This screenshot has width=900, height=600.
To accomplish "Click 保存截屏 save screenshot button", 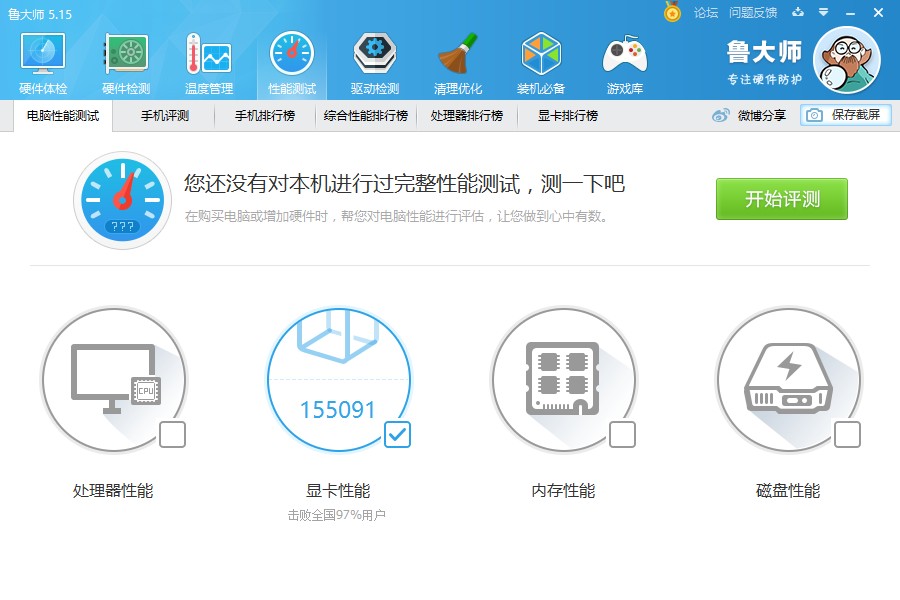I will click(846, 115).
